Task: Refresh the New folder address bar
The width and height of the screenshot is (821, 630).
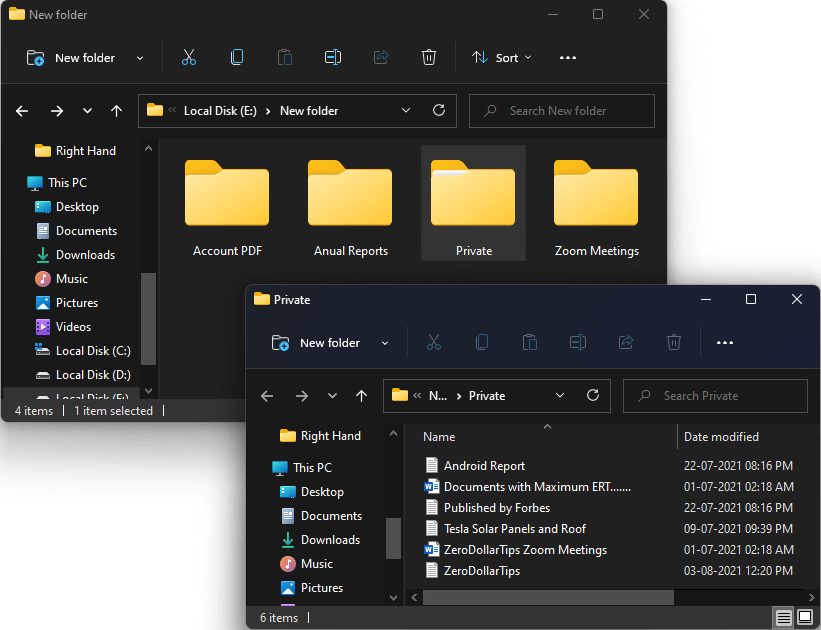Action: pos(438,111)
